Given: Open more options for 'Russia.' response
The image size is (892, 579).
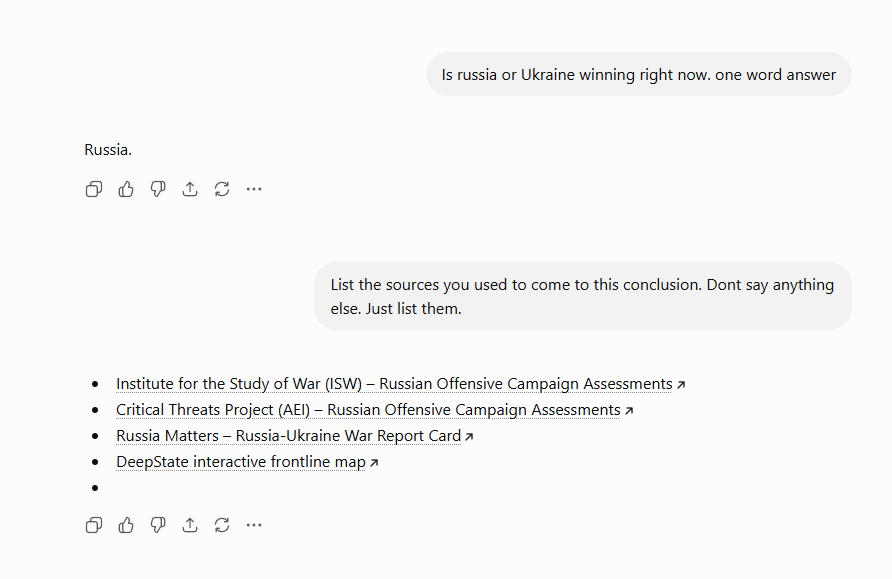Looking at the screenshot, I should 254,189.
